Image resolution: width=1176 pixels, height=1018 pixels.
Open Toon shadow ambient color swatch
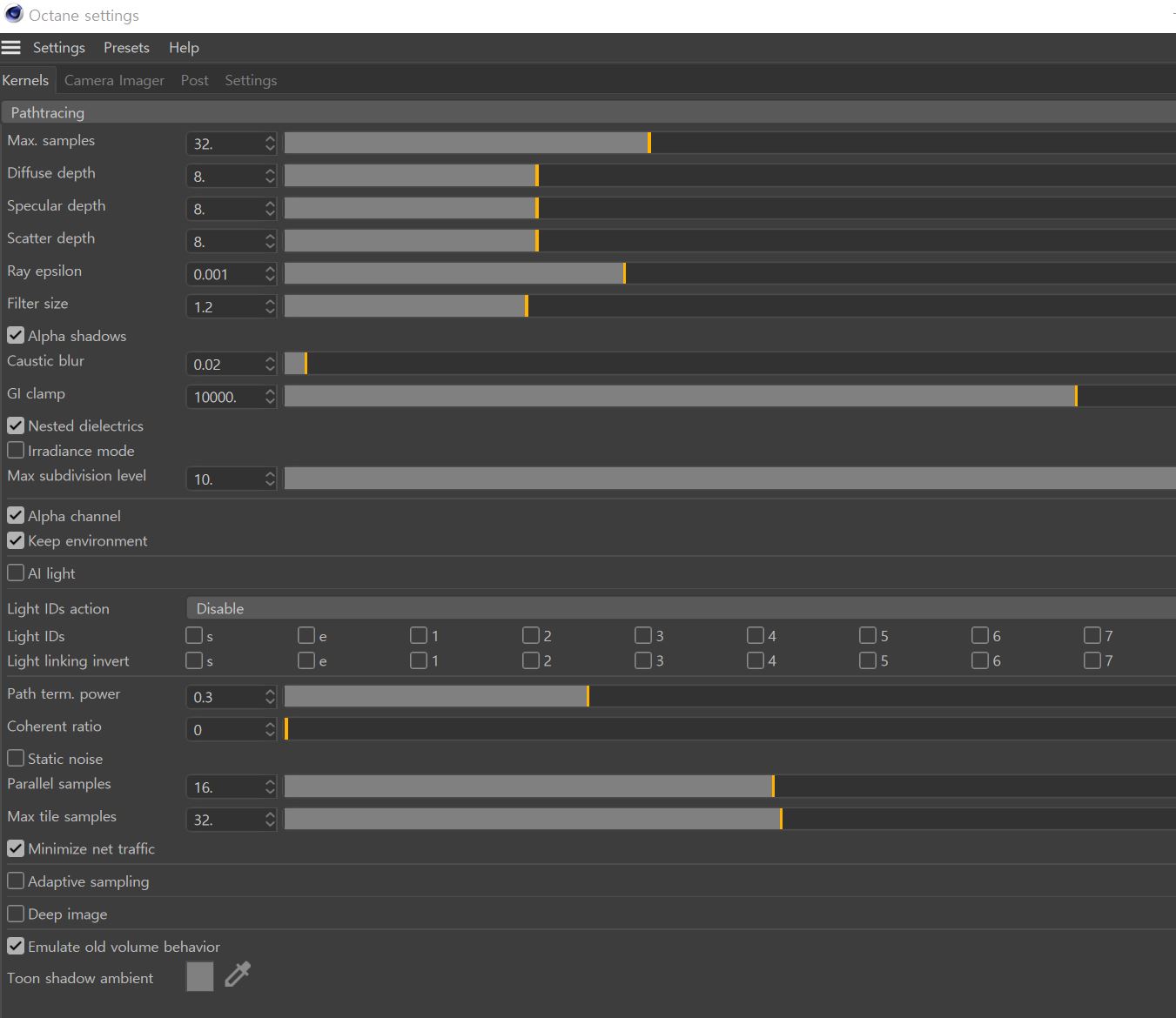click(199, 976)
